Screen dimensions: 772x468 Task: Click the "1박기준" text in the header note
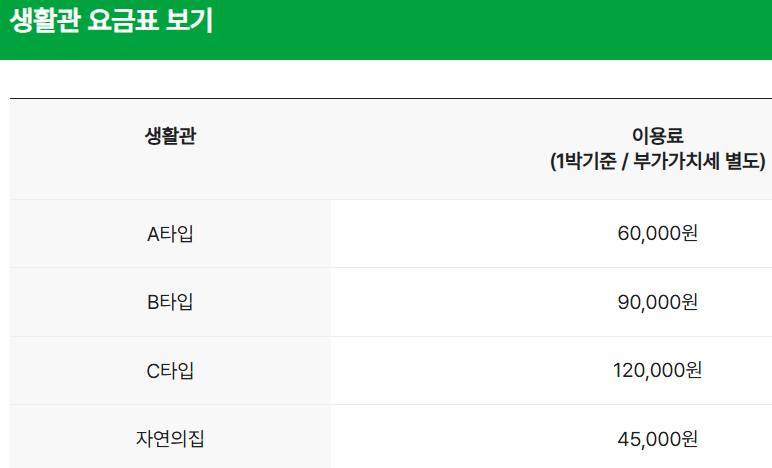[x=584, y=161]
